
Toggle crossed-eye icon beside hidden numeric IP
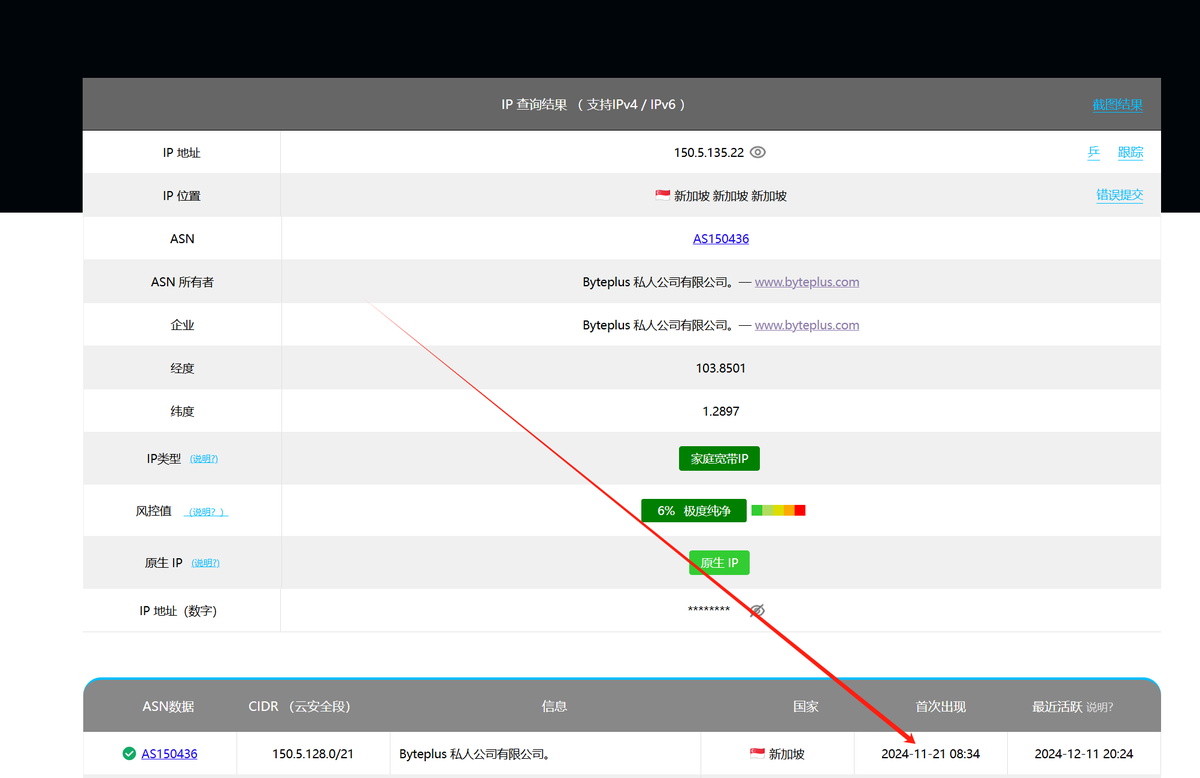pyautogui.click(x=758, y=610)
